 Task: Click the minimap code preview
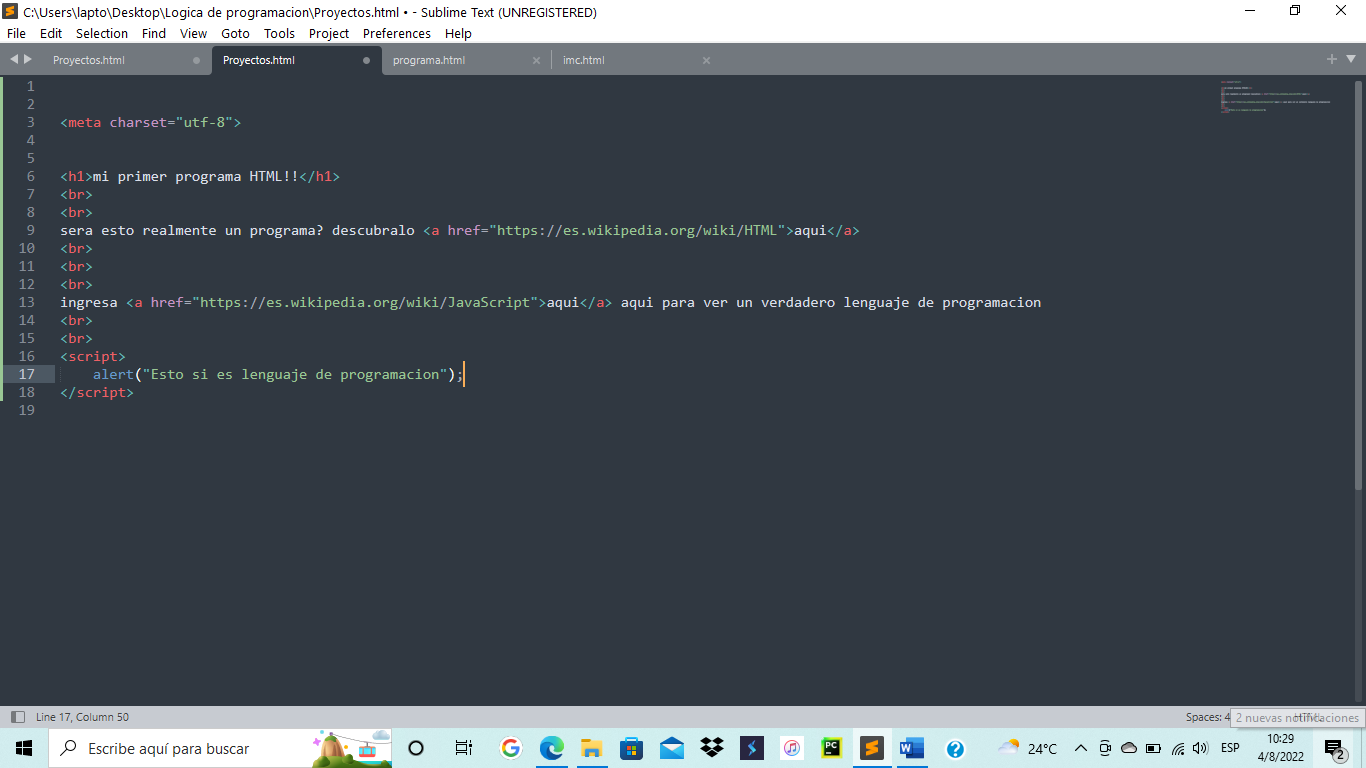1275,96
